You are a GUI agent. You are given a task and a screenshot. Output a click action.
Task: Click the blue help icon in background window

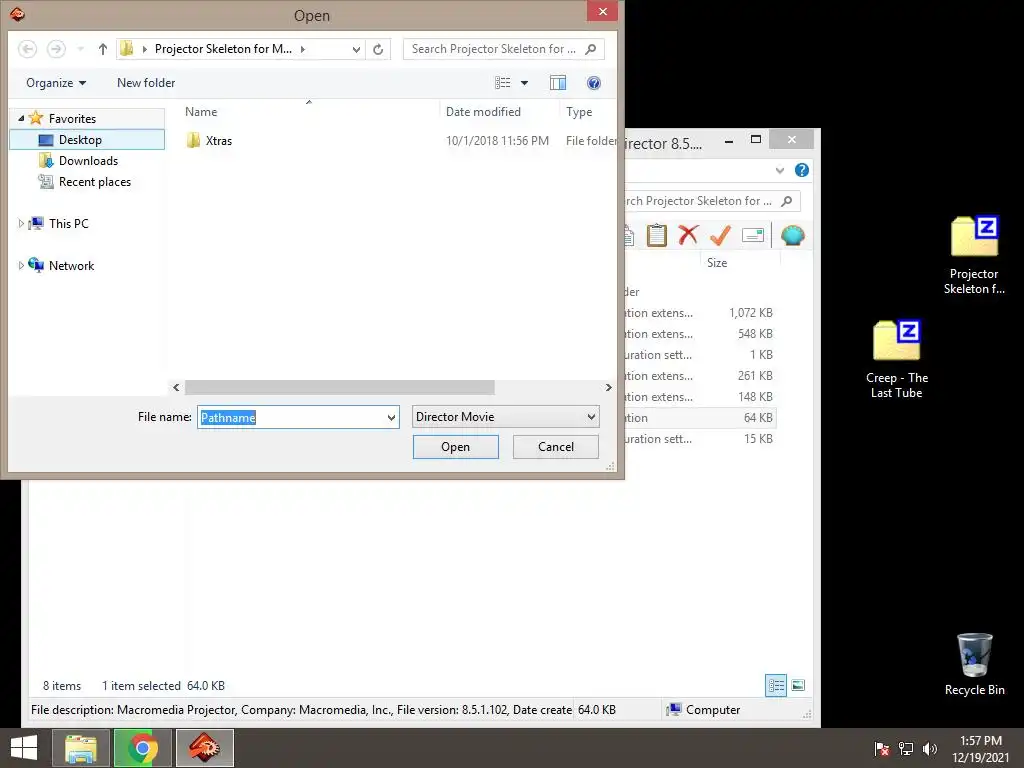pos(802,170)
